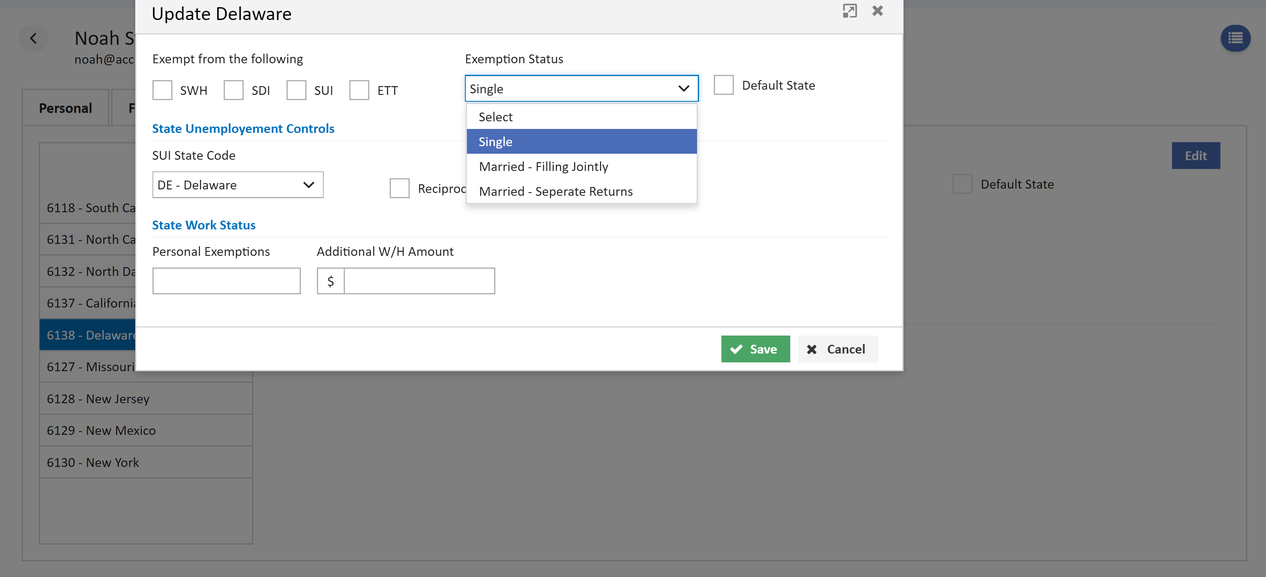Click the Personal Exemptions input field

(226, 281)
